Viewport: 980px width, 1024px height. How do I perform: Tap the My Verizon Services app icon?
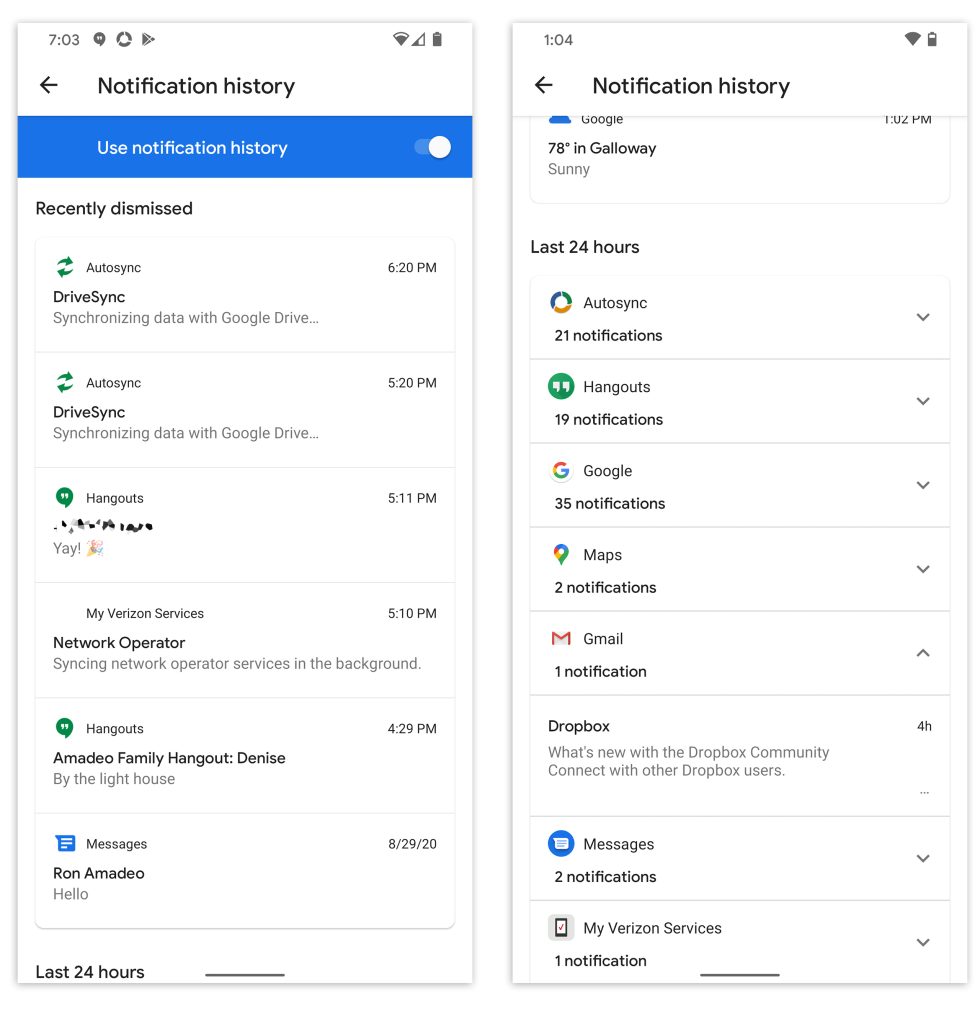pos(561,927)
